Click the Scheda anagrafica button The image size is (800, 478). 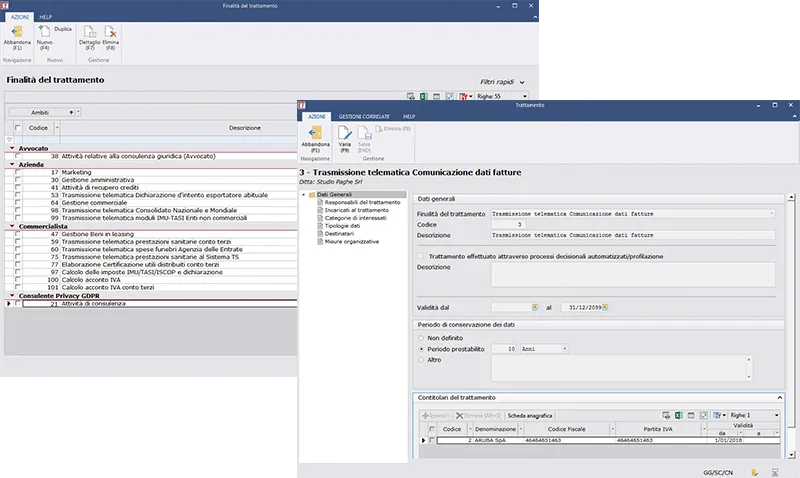click(x=529, y=415)
